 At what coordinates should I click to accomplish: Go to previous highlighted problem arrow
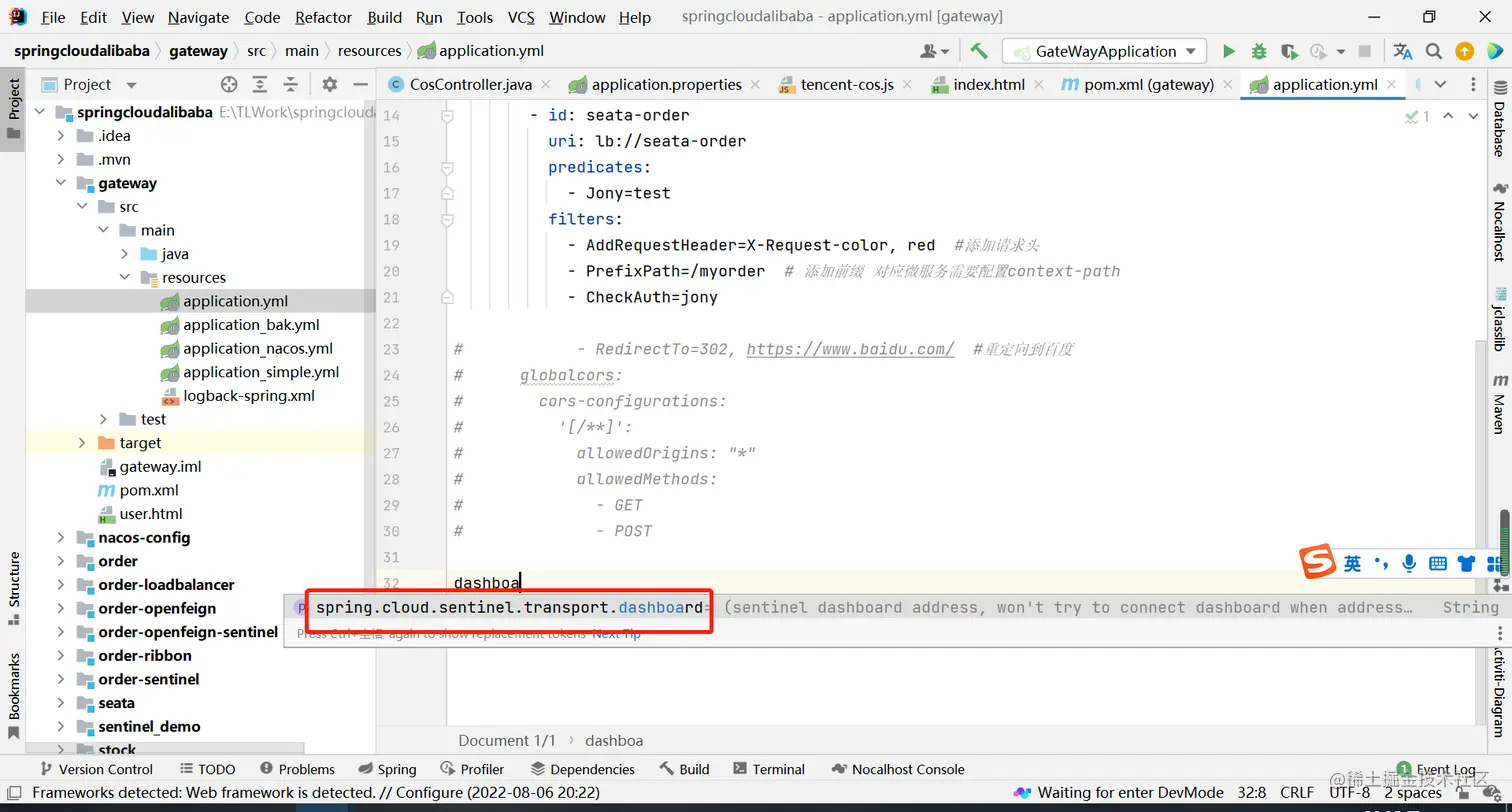[1448, 117]
